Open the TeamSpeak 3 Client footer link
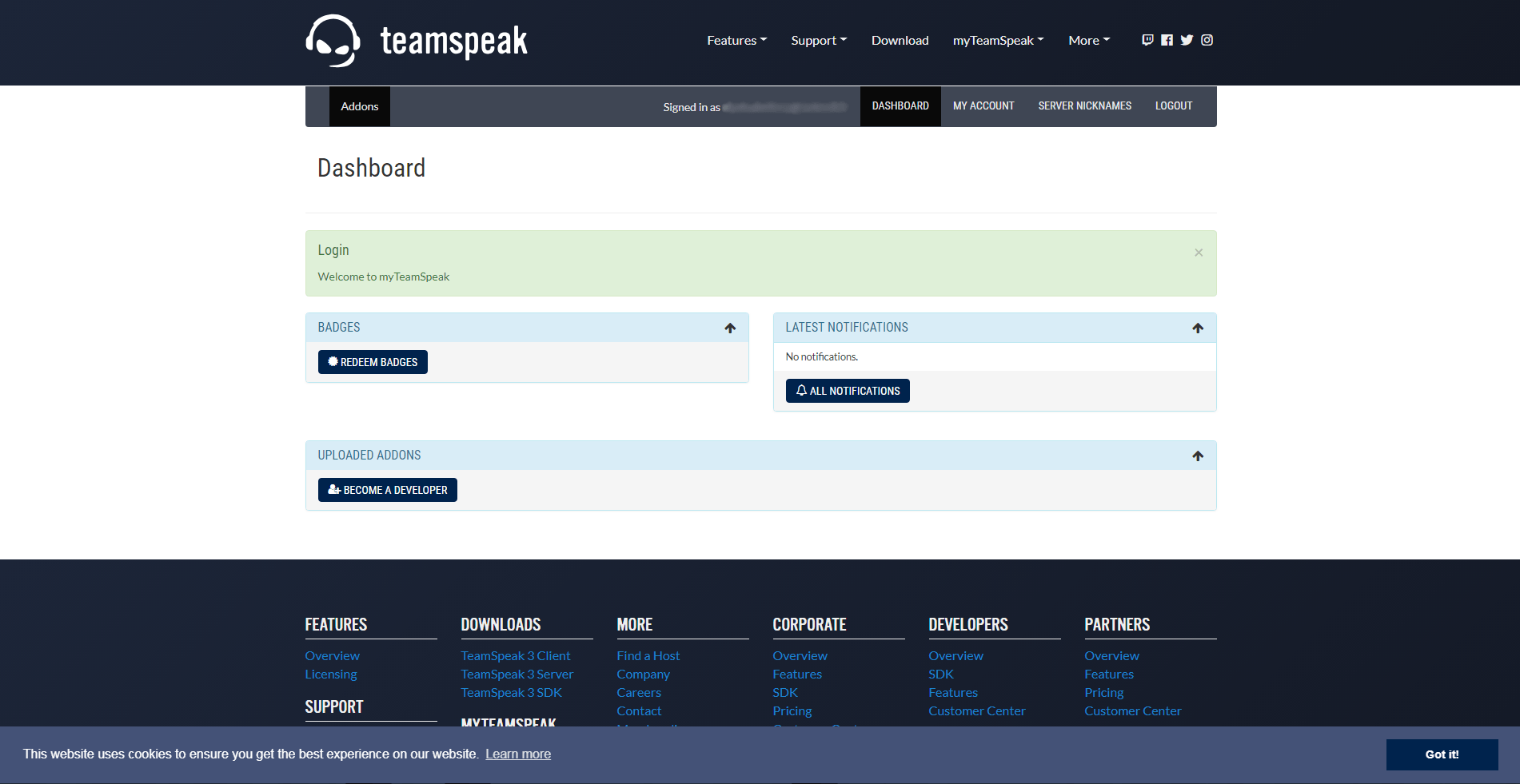 [515, 655]
